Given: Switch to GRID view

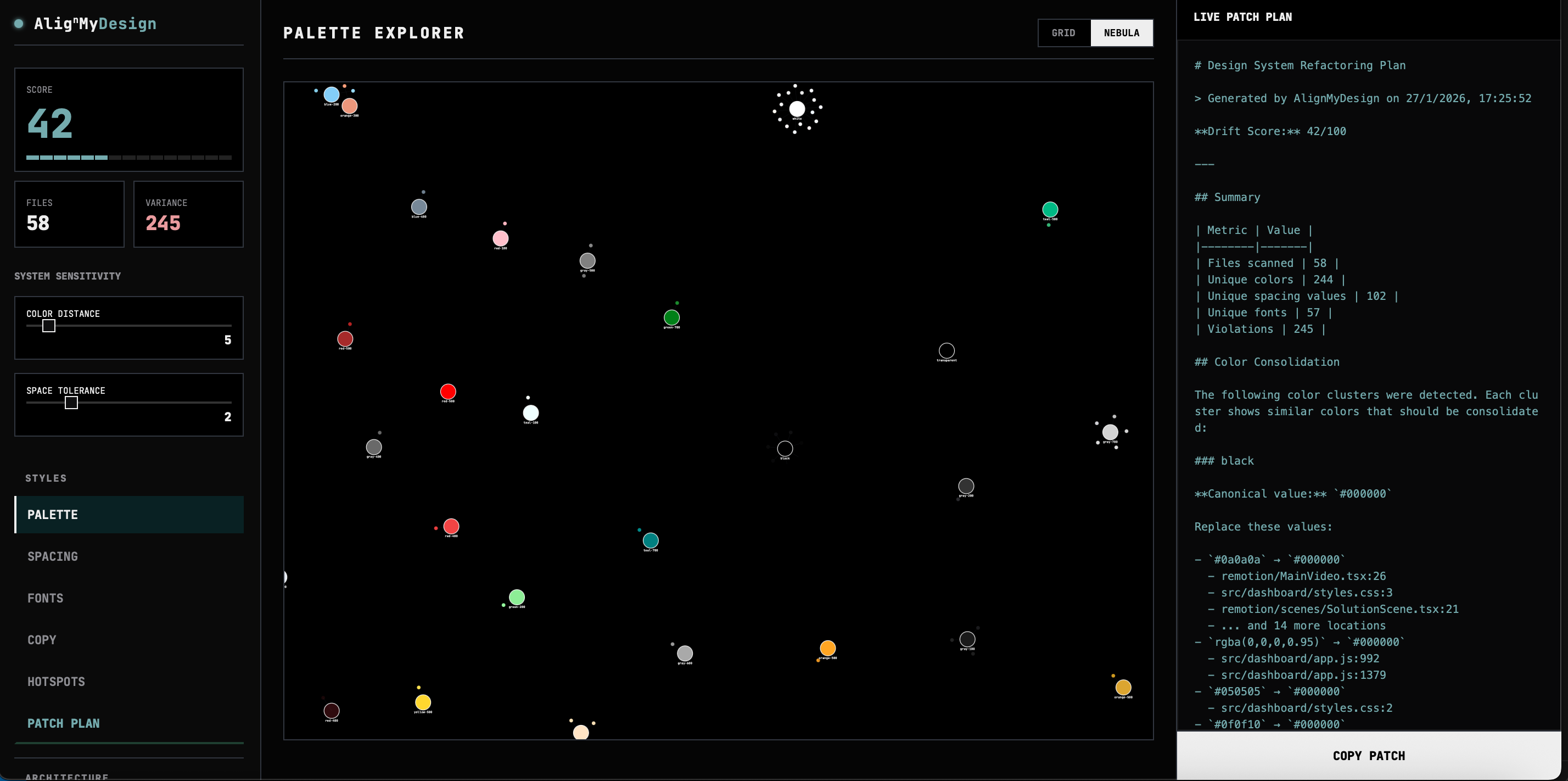Looking at the screenshot, I should coord(1063,33).
